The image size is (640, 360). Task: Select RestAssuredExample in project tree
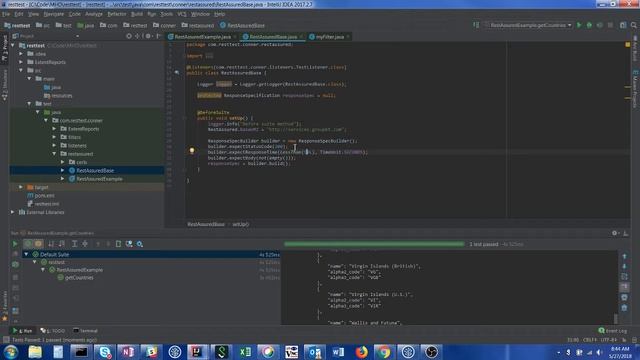tap(99, 179)
